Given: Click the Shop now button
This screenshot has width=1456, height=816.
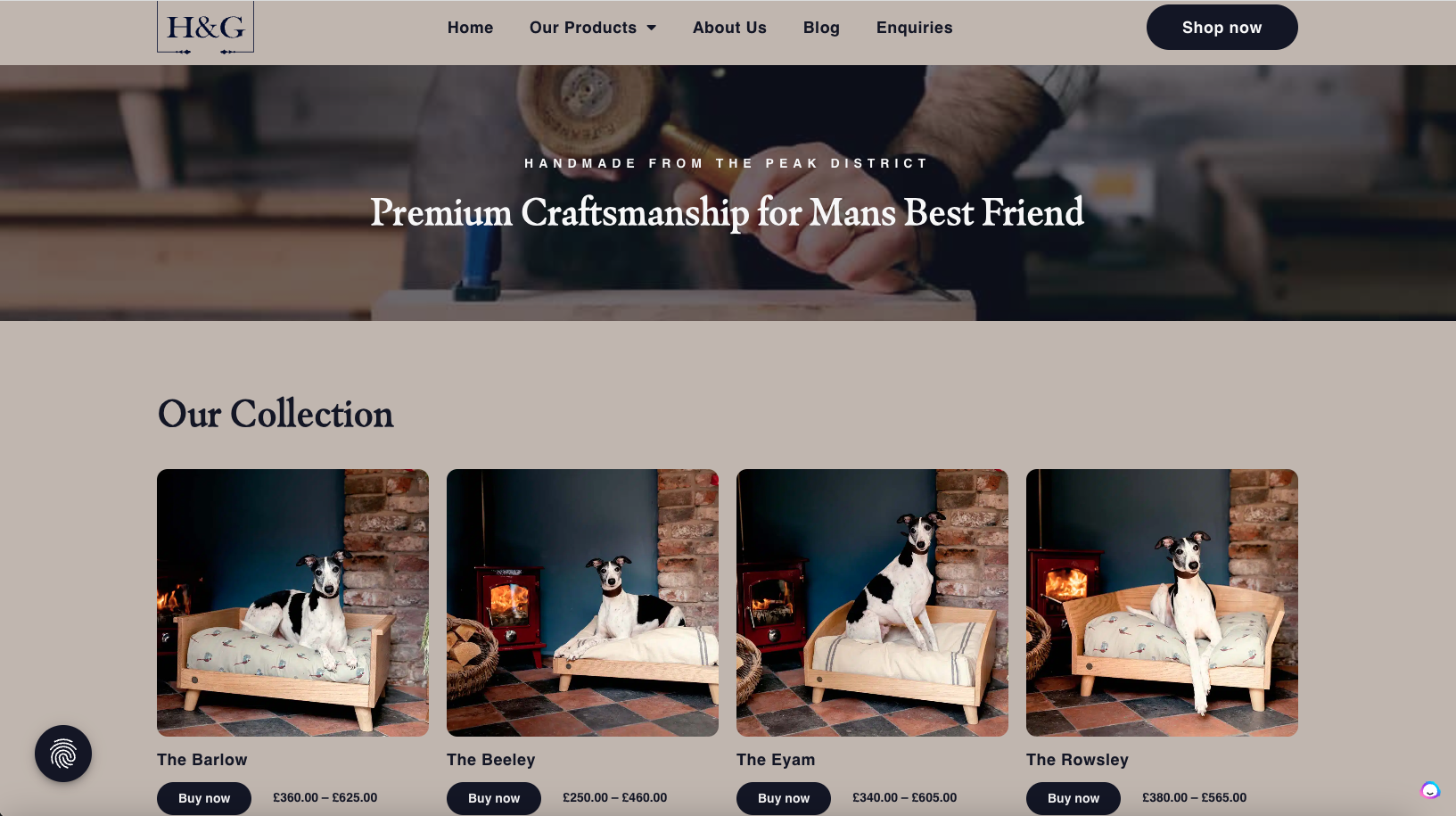Looking at the screenshot, I should tap(1222, 28).
